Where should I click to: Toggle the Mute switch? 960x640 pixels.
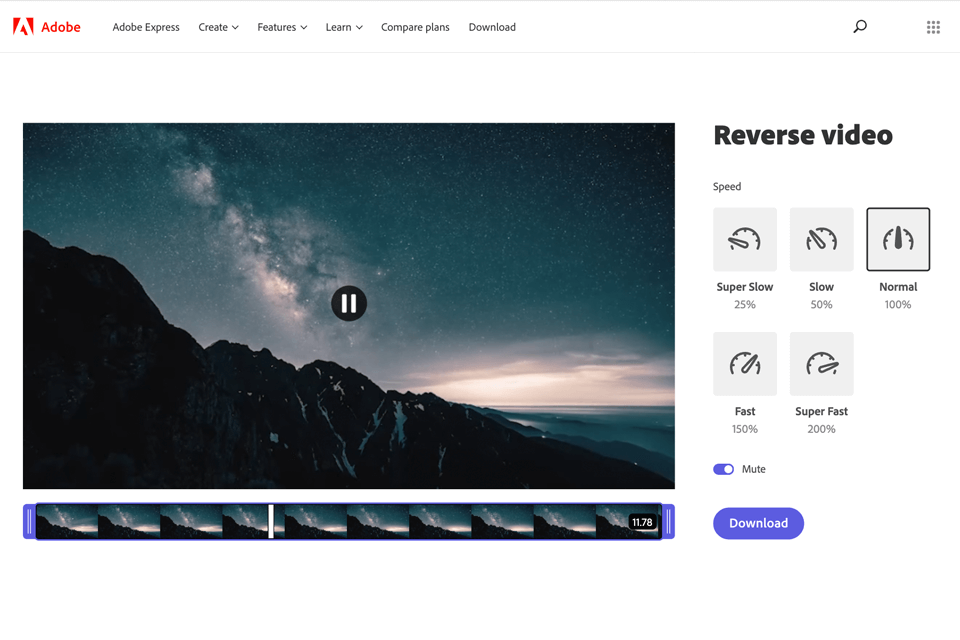723,469
